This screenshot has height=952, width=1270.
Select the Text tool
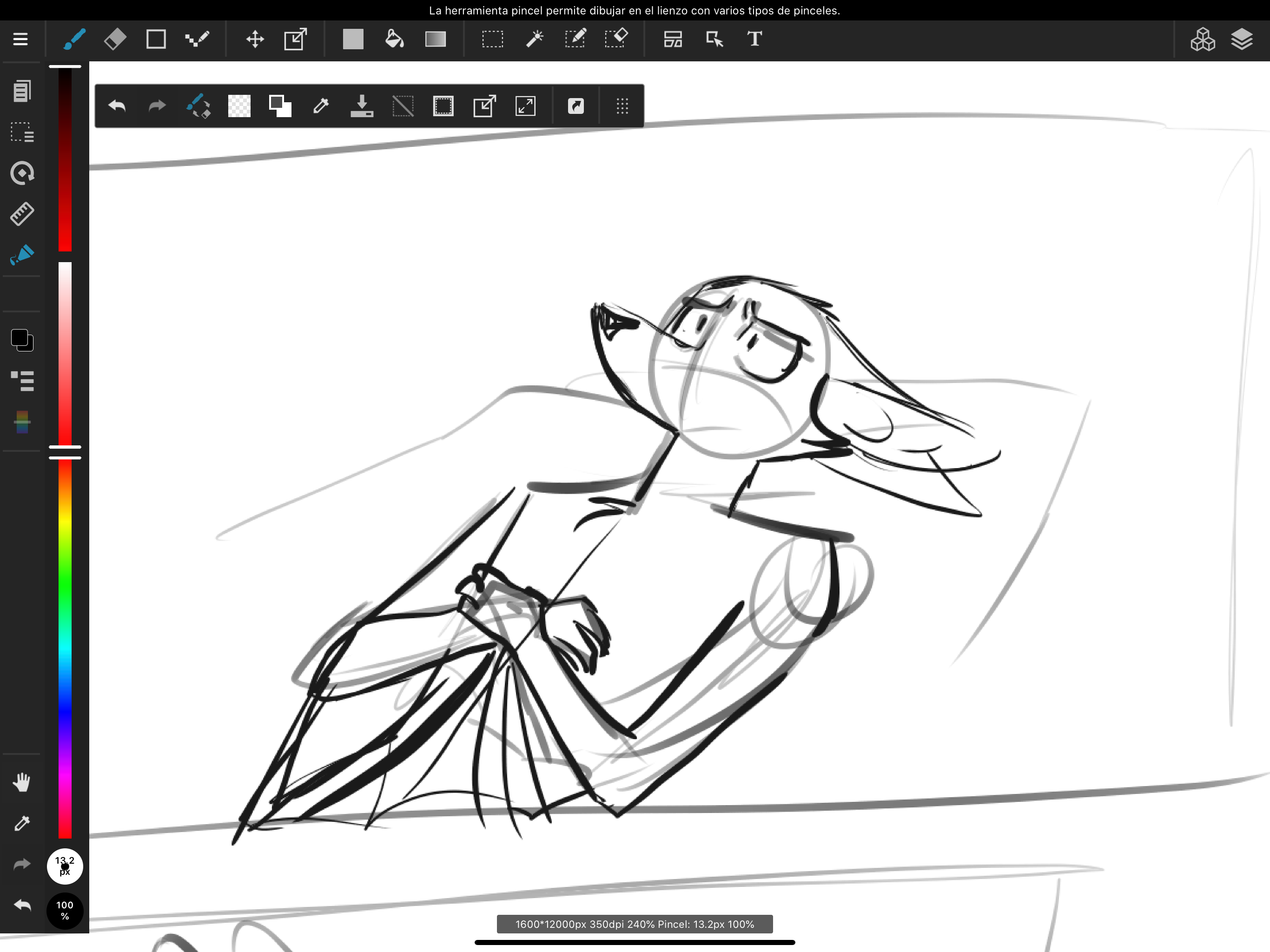[x=754, y=39]
